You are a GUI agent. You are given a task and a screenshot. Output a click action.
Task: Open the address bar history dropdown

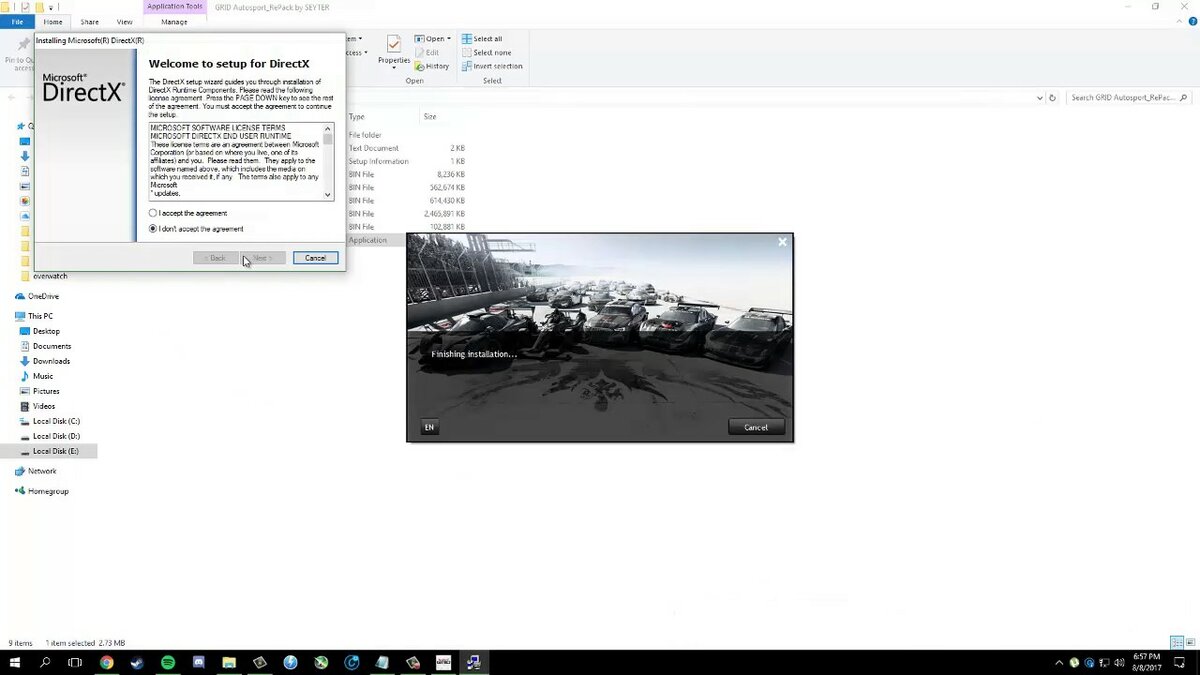(x=1040, y=98)
